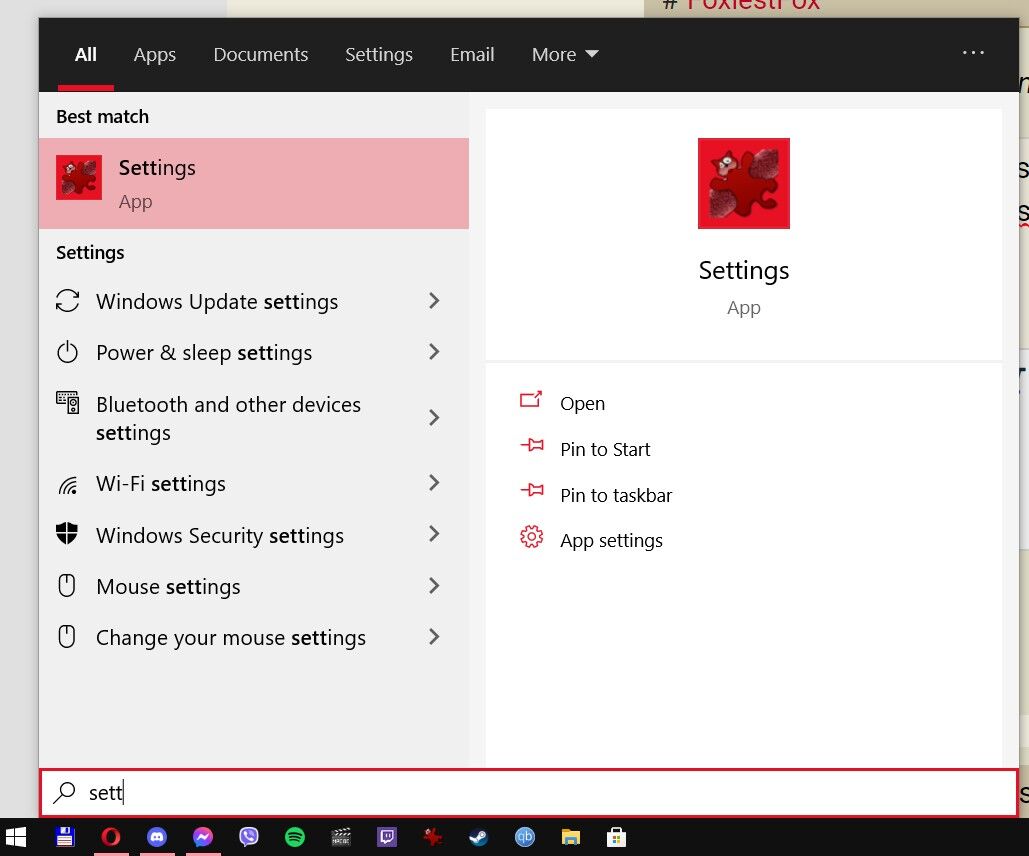Open Microsoft Store from taskbar
1029x856 pixels.
click(x=616, y=837)
